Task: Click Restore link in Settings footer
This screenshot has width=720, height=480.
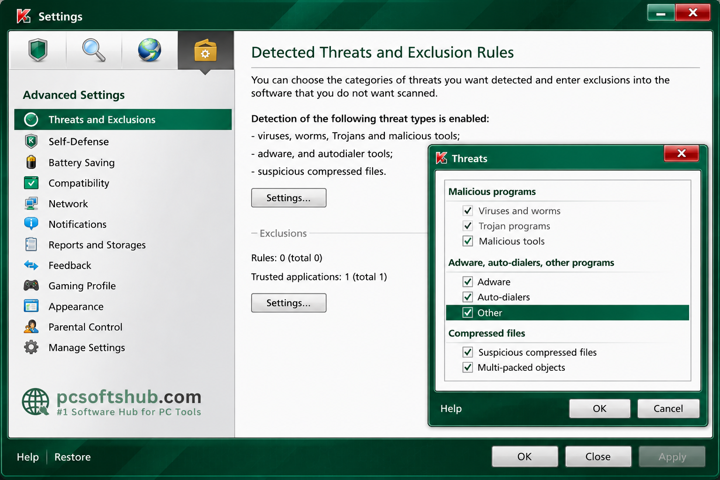Action: [73, 457]
